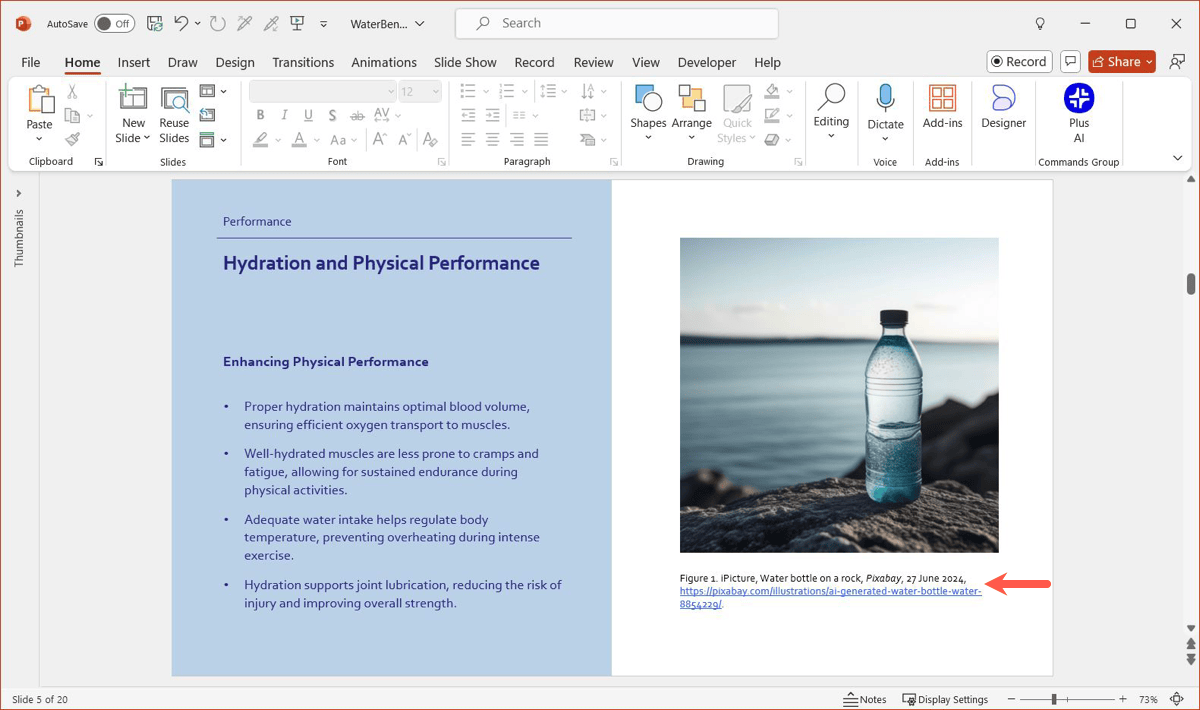The width and height of the screenshot is (1200, 710).
Task: Click Reuse Slides
Action: pos(174,115)
